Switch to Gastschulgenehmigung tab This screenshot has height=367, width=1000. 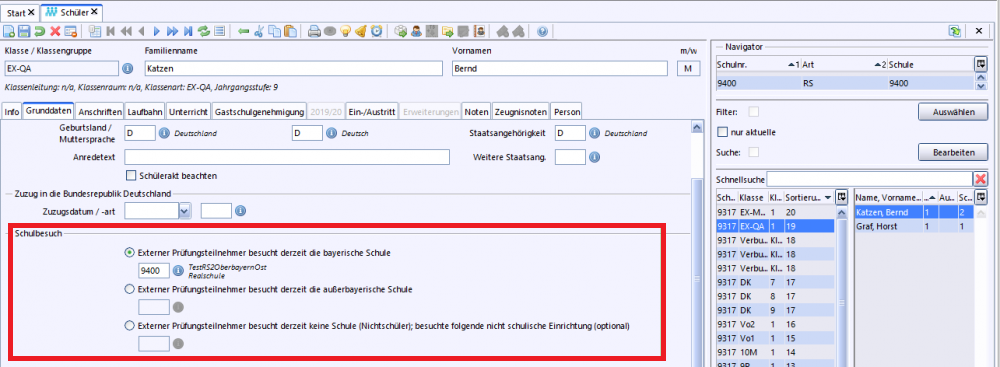point(259,112)
